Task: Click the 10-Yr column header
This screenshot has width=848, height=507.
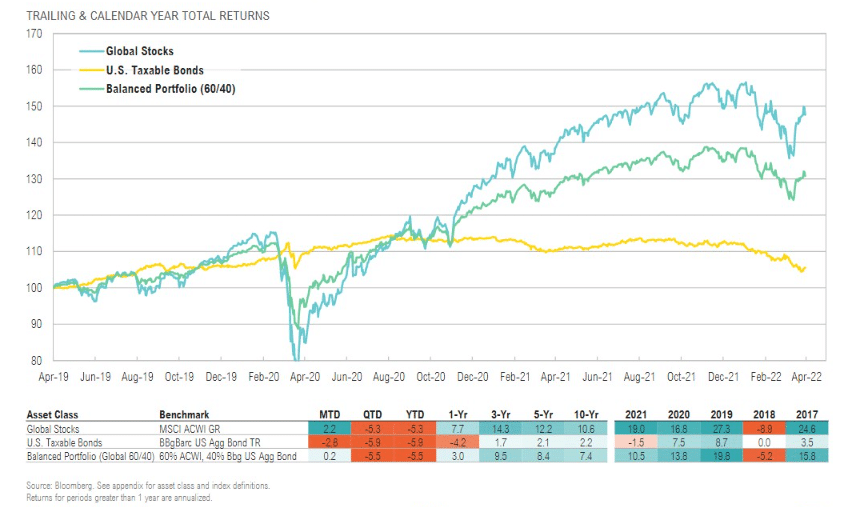Action: tap(586, 414)
